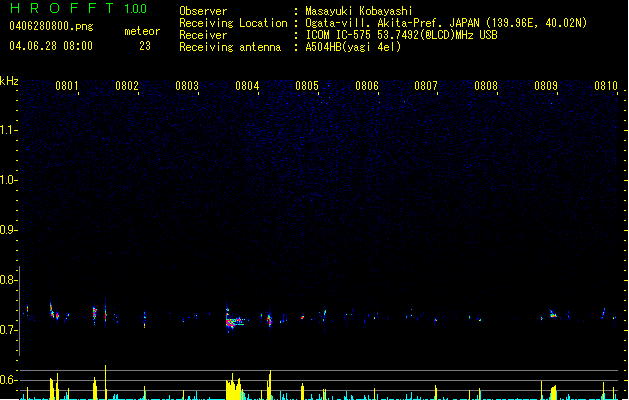This screenshot has width=629, height=400.
Task: Click the 0801 time marker
Action: 67,86
